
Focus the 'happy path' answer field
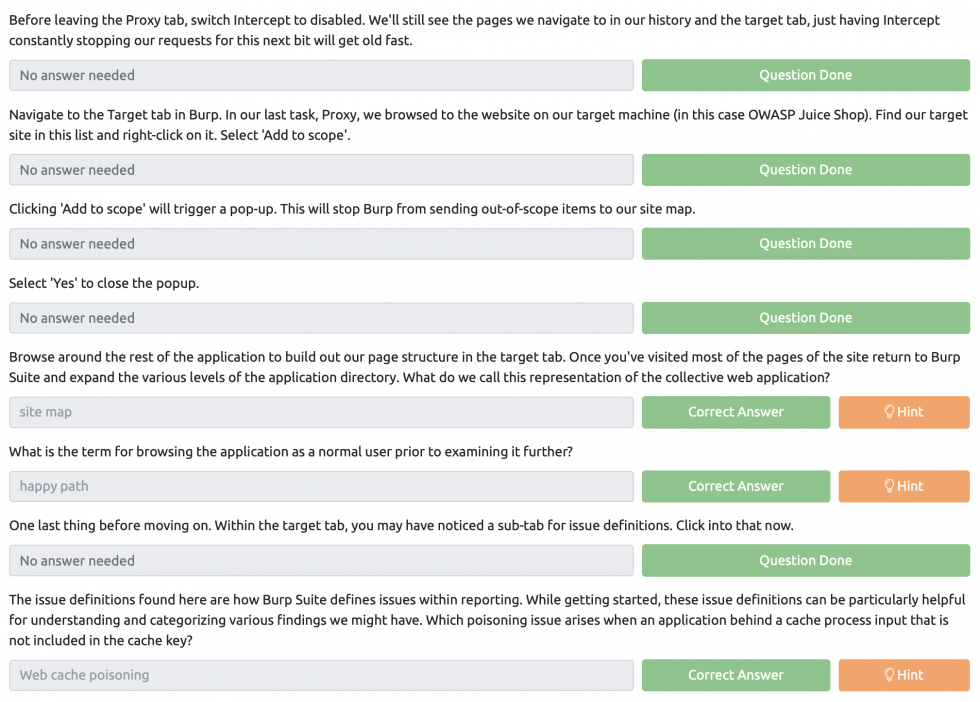(x=321, y=486)
